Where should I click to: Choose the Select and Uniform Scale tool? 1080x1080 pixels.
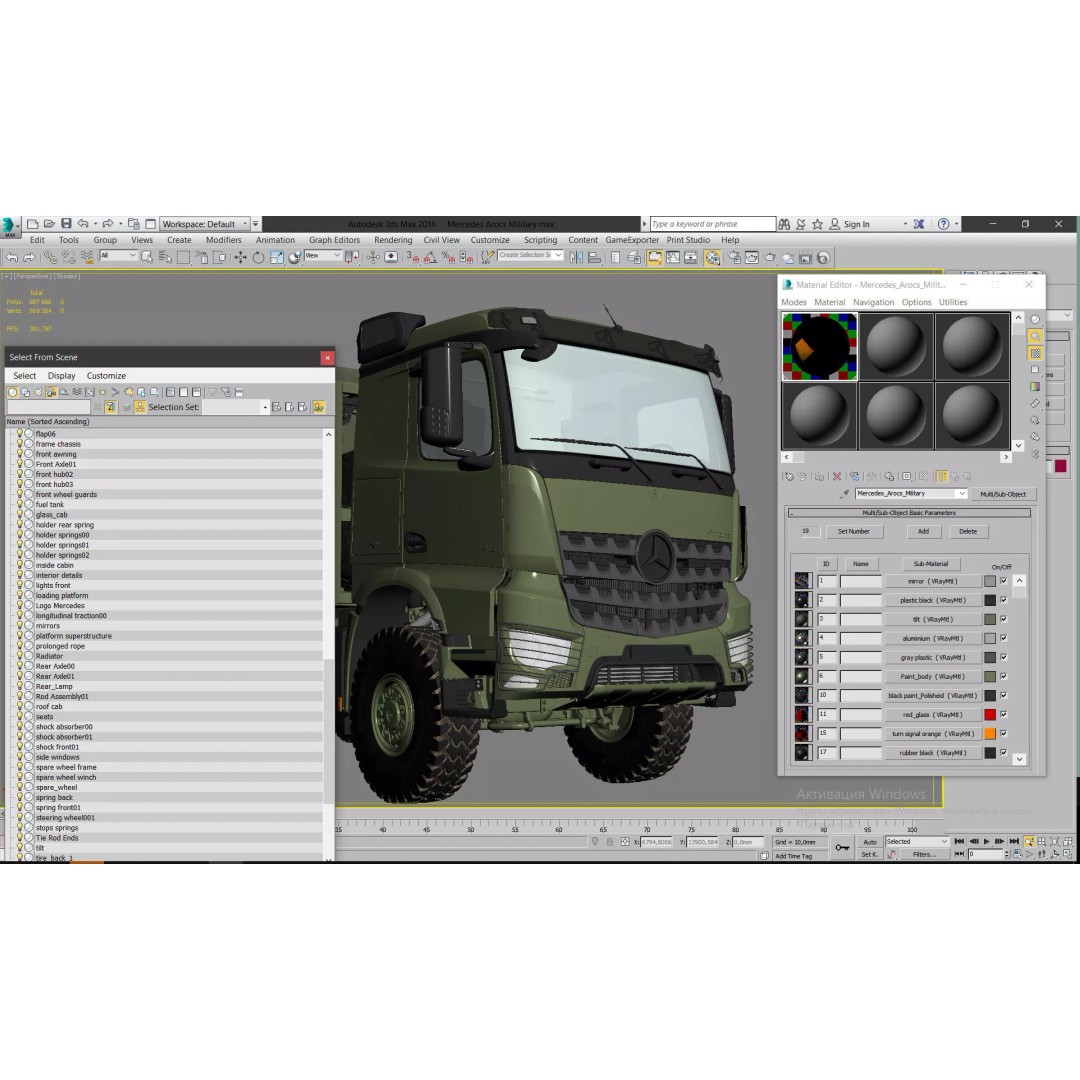click(277, 258)
